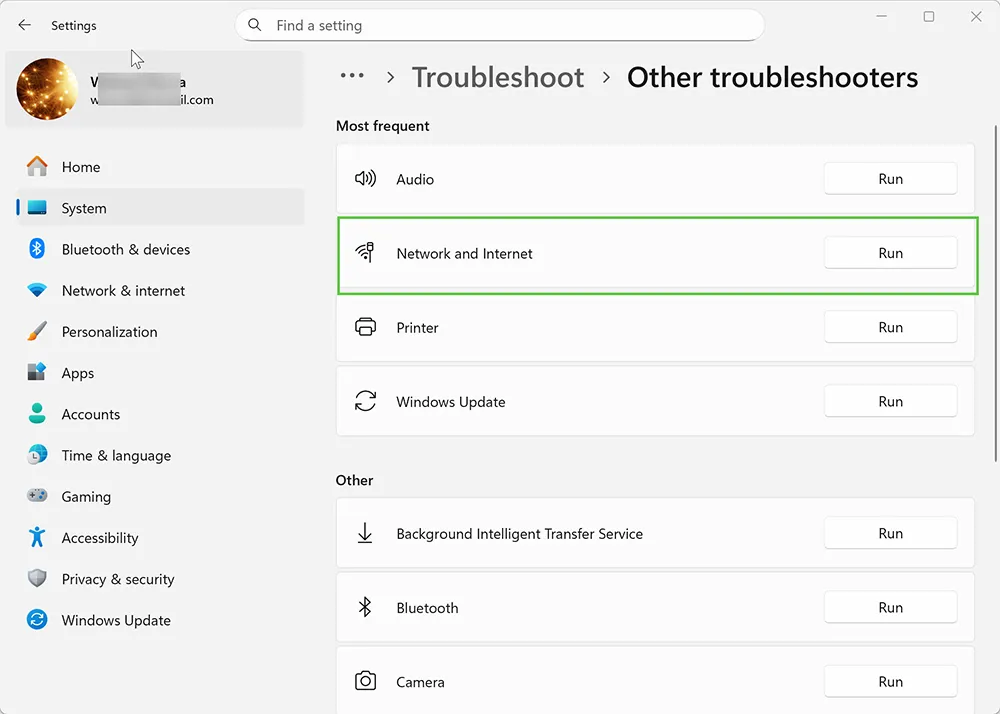Click the Bluetooth icon under Other
The height and width of the screenshot is (714, 1000).
(x=366, y=607)
